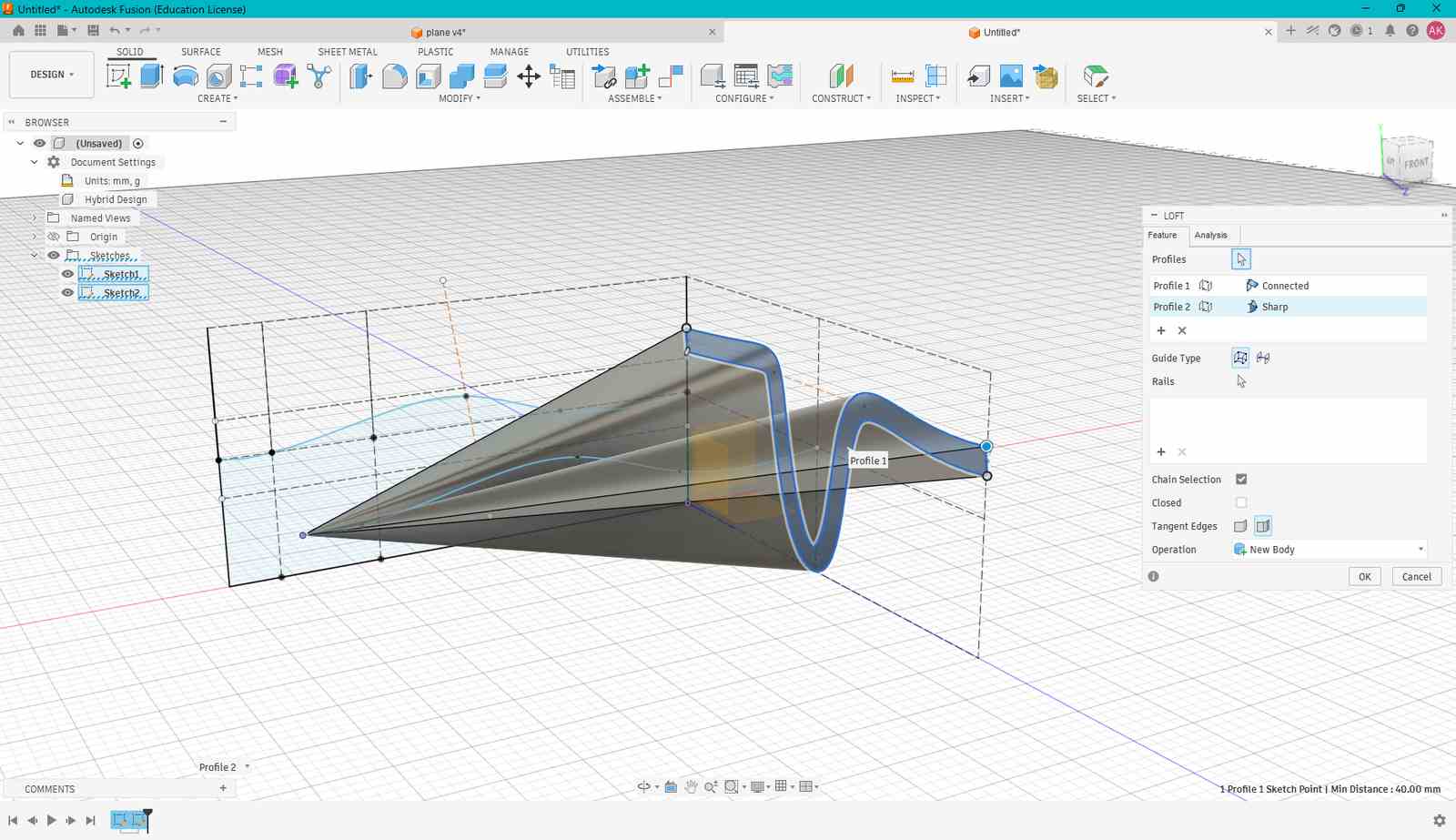Select the Revolve tool
Viewport: 1456px width, 840px height.
point(185,76)
